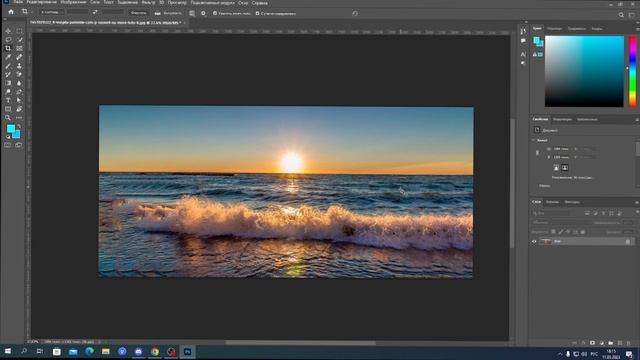This screenshot has height=360, width=640.
Task: Select the Clone Stamp tool
Action: point(19,66)
